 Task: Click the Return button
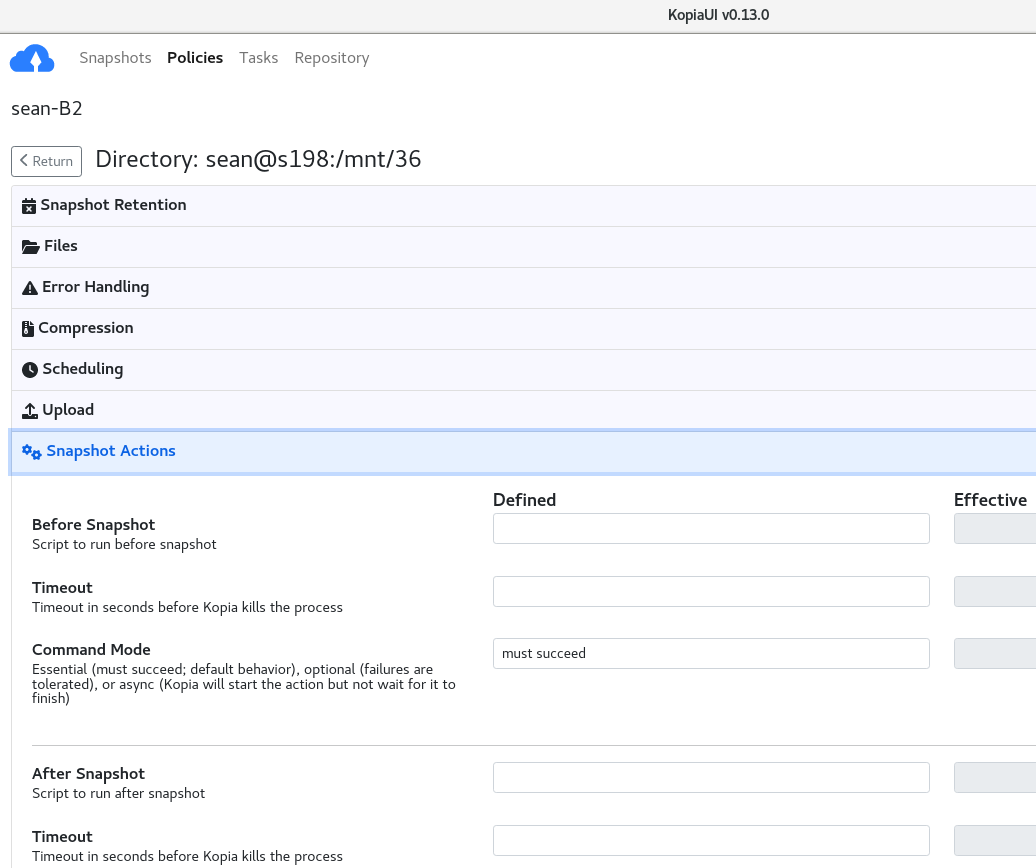(x=46, y=161)
